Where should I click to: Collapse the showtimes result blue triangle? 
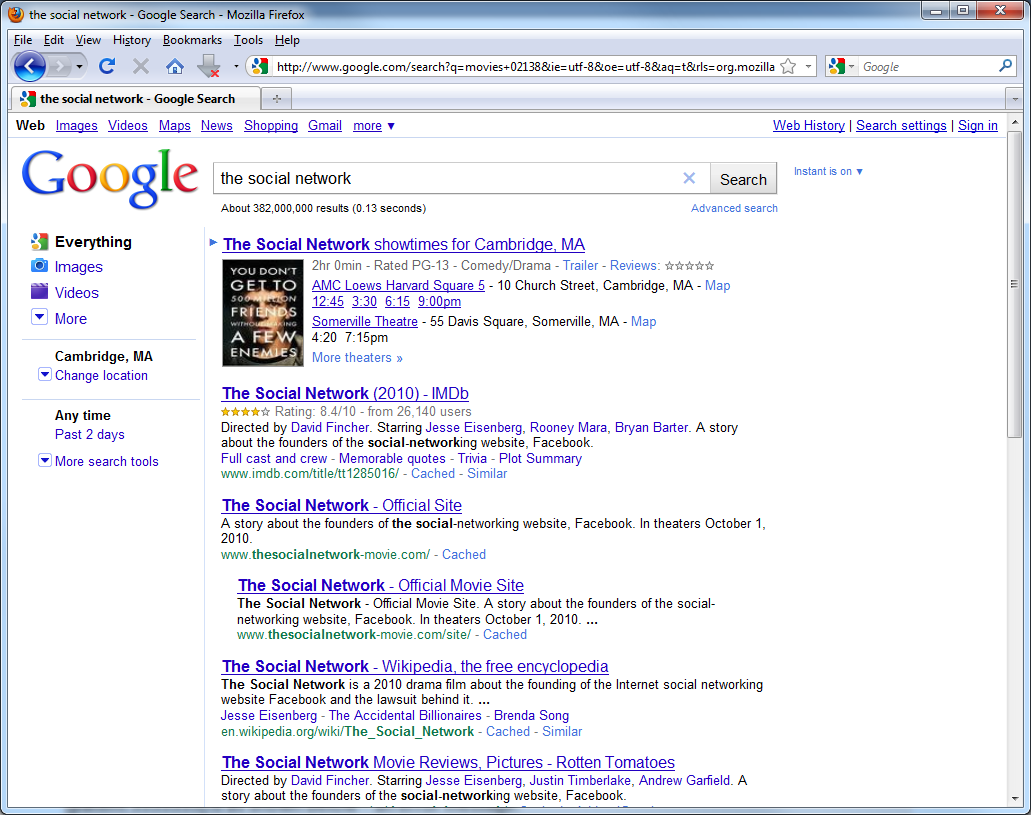[x=213, y=243]
